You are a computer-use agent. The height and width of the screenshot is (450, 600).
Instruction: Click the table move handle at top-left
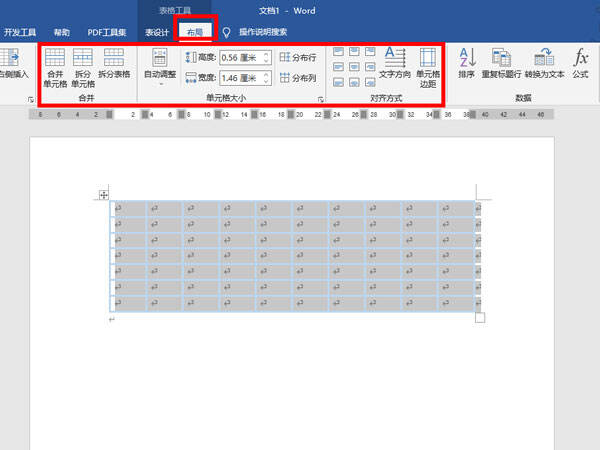104,194
